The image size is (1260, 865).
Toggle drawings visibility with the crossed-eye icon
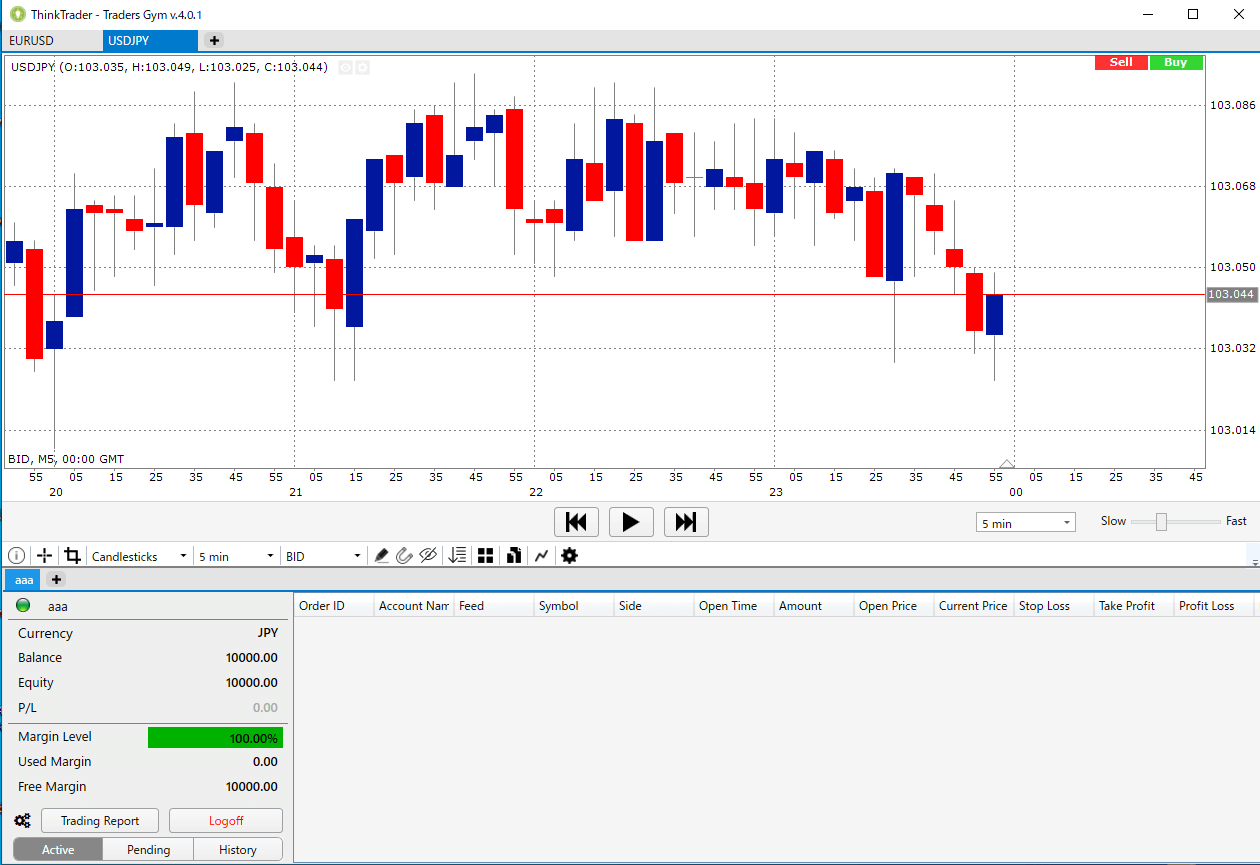pyautogui.click(x=428, y=555)
